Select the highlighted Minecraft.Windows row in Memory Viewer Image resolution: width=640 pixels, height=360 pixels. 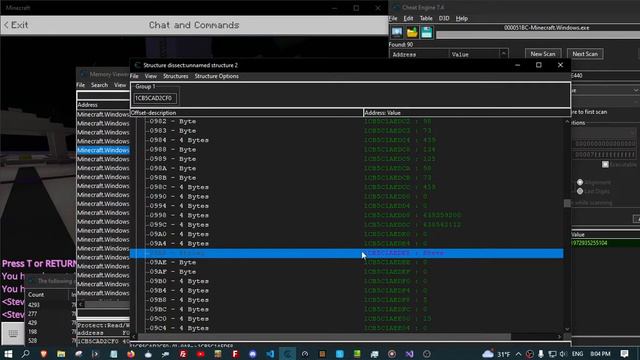pyautogui.click(x=103, y=150)
